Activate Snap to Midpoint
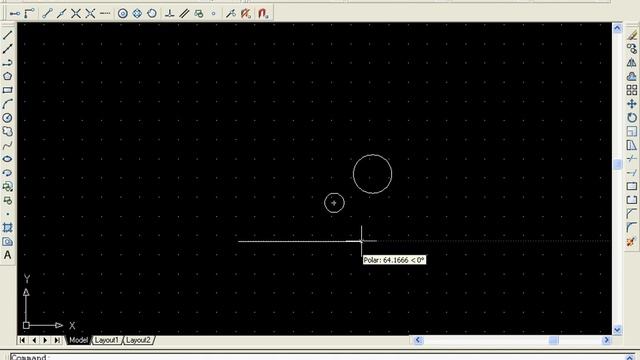Image resolution: width=640 pixels, height=360 pixels. coord(62,13)
